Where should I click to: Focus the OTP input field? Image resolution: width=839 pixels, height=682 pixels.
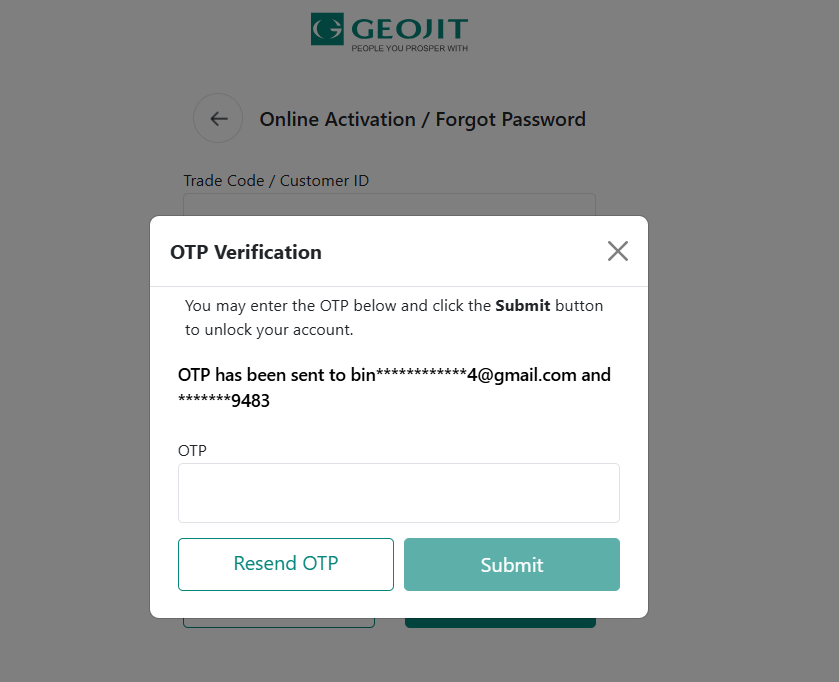pyautogui.click(x=398, y=492)
